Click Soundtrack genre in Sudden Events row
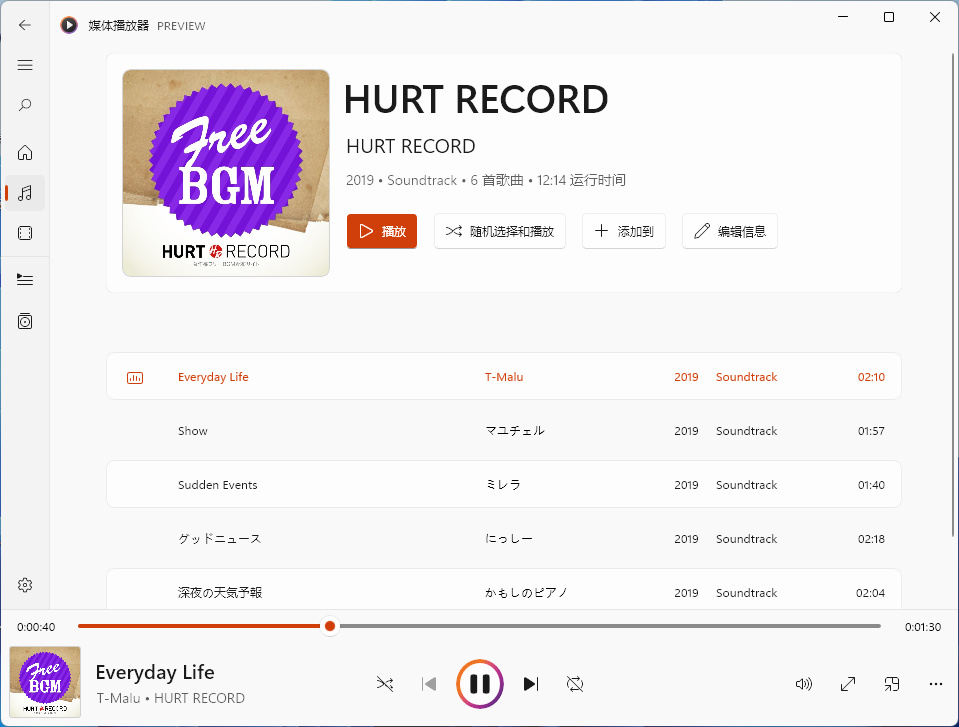Viewport: 959px width, 727px height. pos(746,484)
